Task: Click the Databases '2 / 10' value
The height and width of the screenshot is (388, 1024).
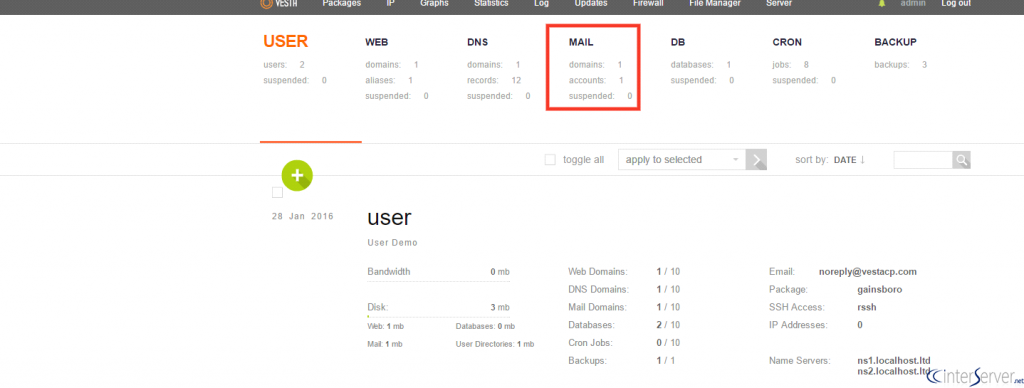Action: (x=668, y=325)
